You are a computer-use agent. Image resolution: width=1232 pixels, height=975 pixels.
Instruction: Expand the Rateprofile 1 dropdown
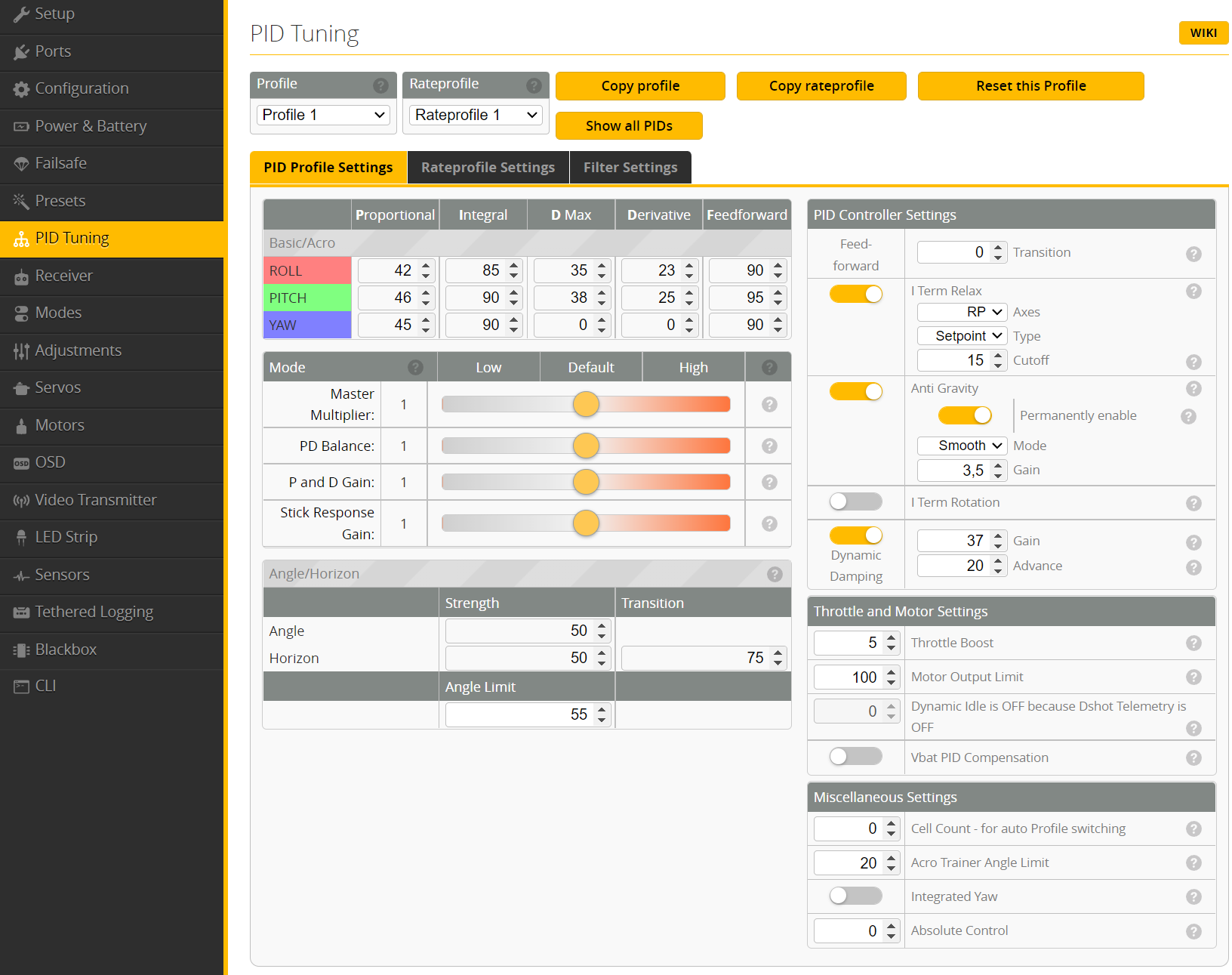(476, 115)
